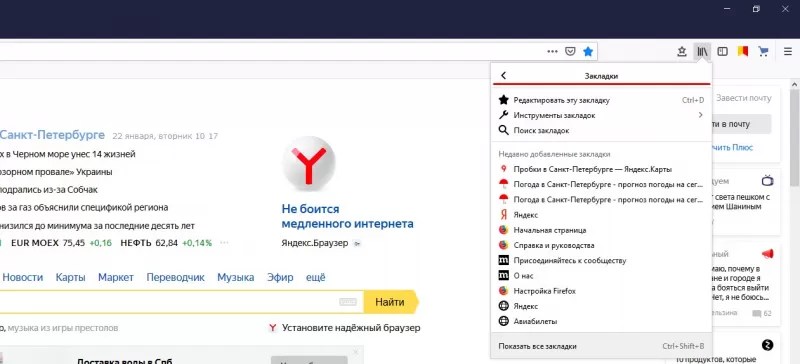Choose Поиск закладок menu entry
The image size is (800, 364).
point(601,131)
